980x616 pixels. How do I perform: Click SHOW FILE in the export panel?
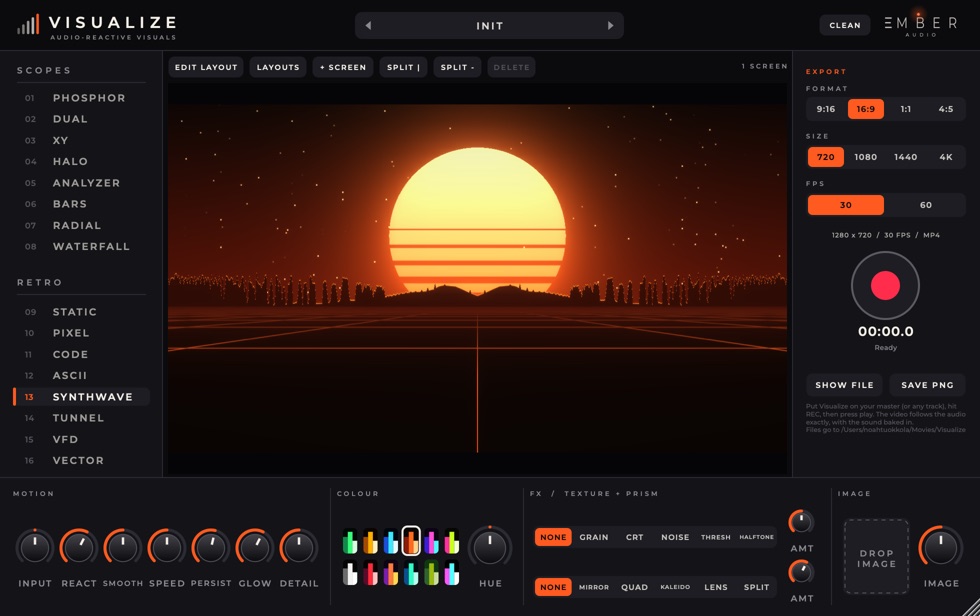coord(844,385)
